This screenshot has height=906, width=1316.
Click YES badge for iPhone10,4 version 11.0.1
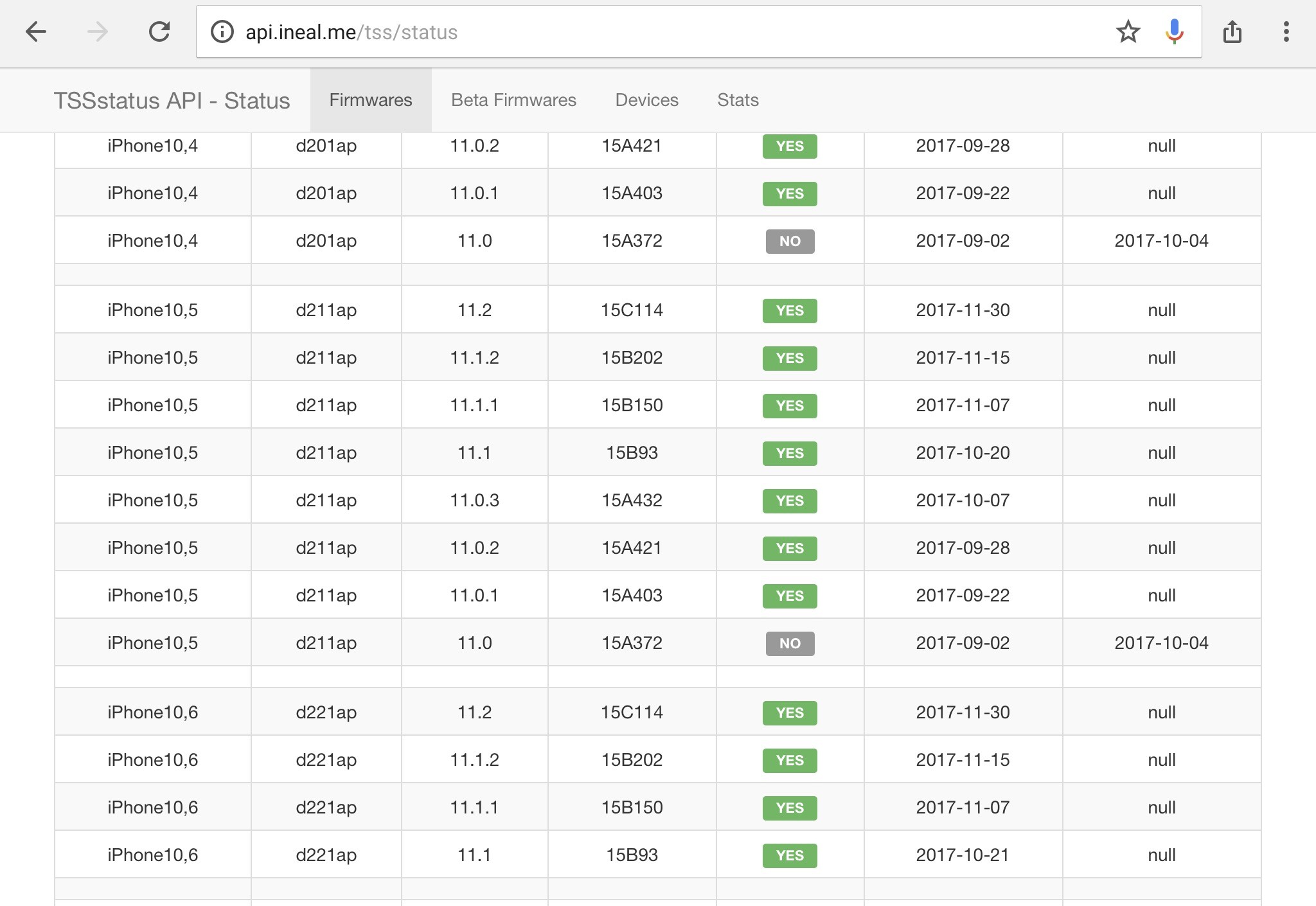[790, 193]
